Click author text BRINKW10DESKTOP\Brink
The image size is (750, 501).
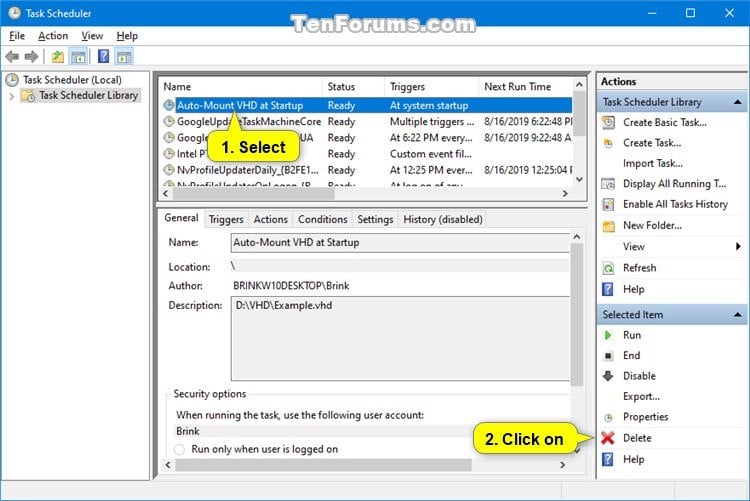tap(291, 286)
